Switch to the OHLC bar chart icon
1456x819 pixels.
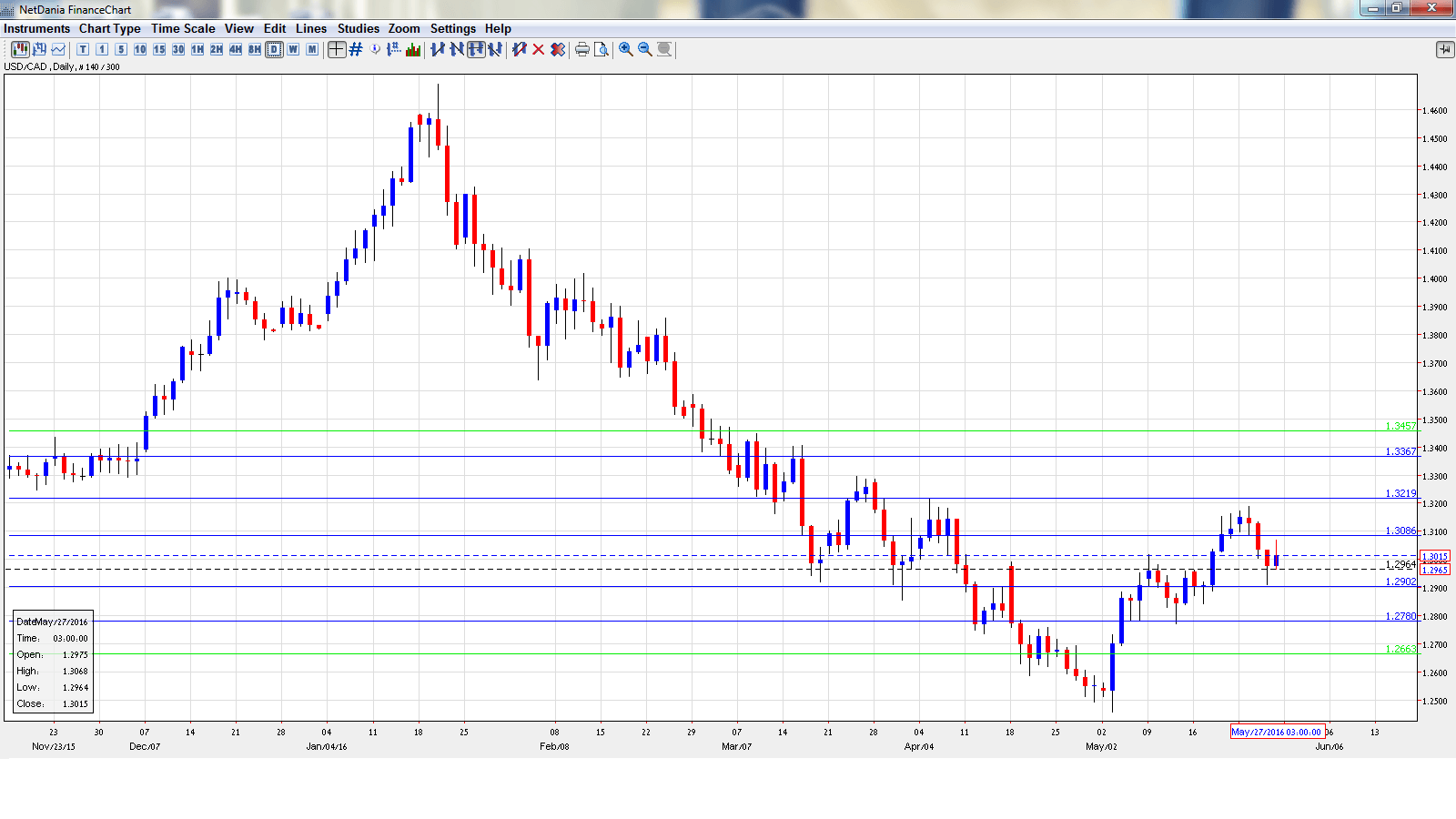click(x=39, y=49)
